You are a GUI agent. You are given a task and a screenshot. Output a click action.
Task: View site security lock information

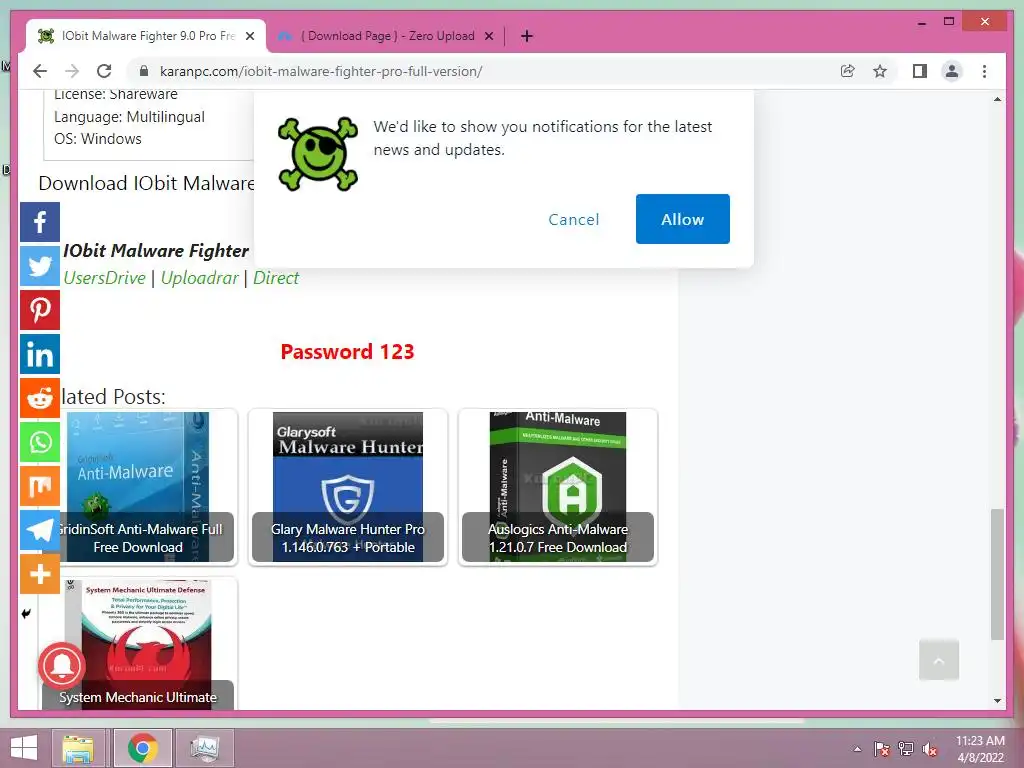click(x=144, y=71)
